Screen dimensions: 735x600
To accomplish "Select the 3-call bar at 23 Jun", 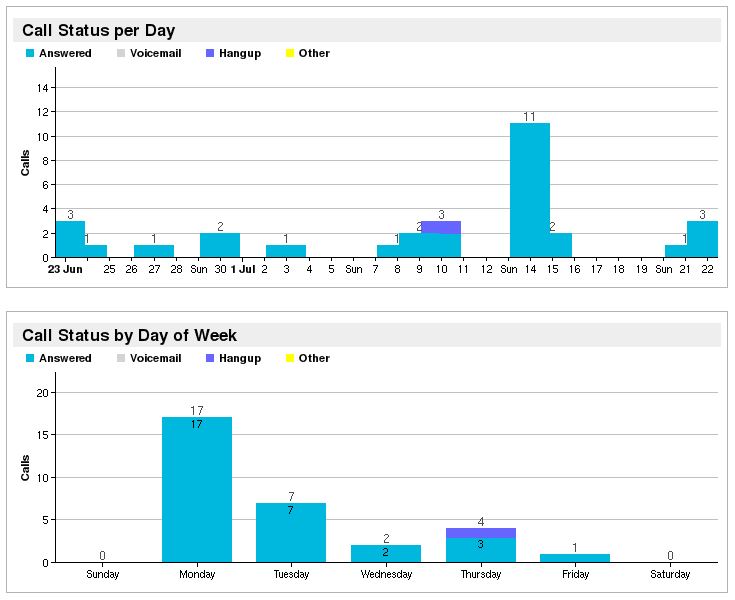I will point(70,239).
